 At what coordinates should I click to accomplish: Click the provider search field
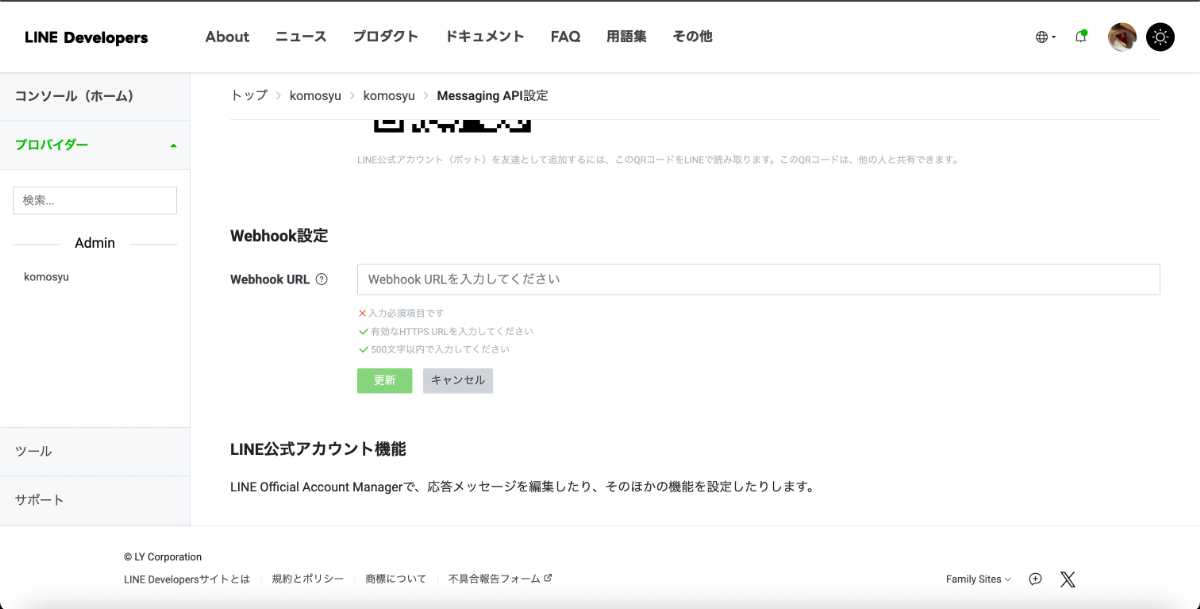95,200
